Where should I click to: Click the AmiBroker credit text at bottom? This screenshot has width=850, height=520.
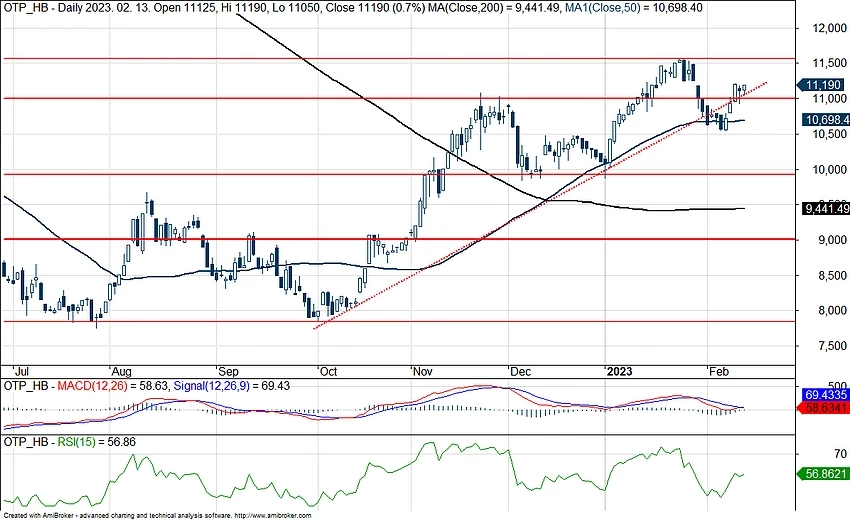coord(157,516)
